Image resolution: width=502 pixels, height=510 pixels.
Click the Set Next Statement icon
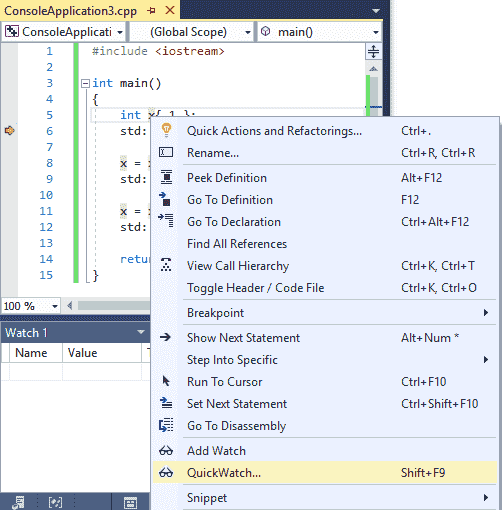166,403
